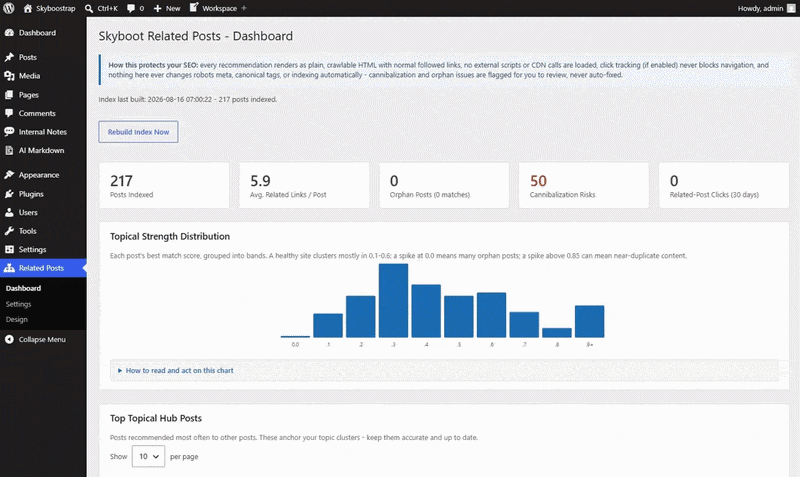The height and width of the screenshot is (477, 800).
Task: Click the Tools wrench icon
Action: click(x=9, y=231)
